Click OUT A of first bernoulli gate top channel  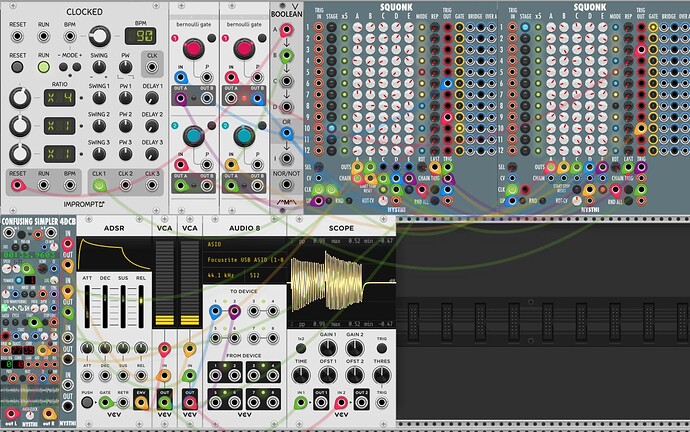click(180, 98)
